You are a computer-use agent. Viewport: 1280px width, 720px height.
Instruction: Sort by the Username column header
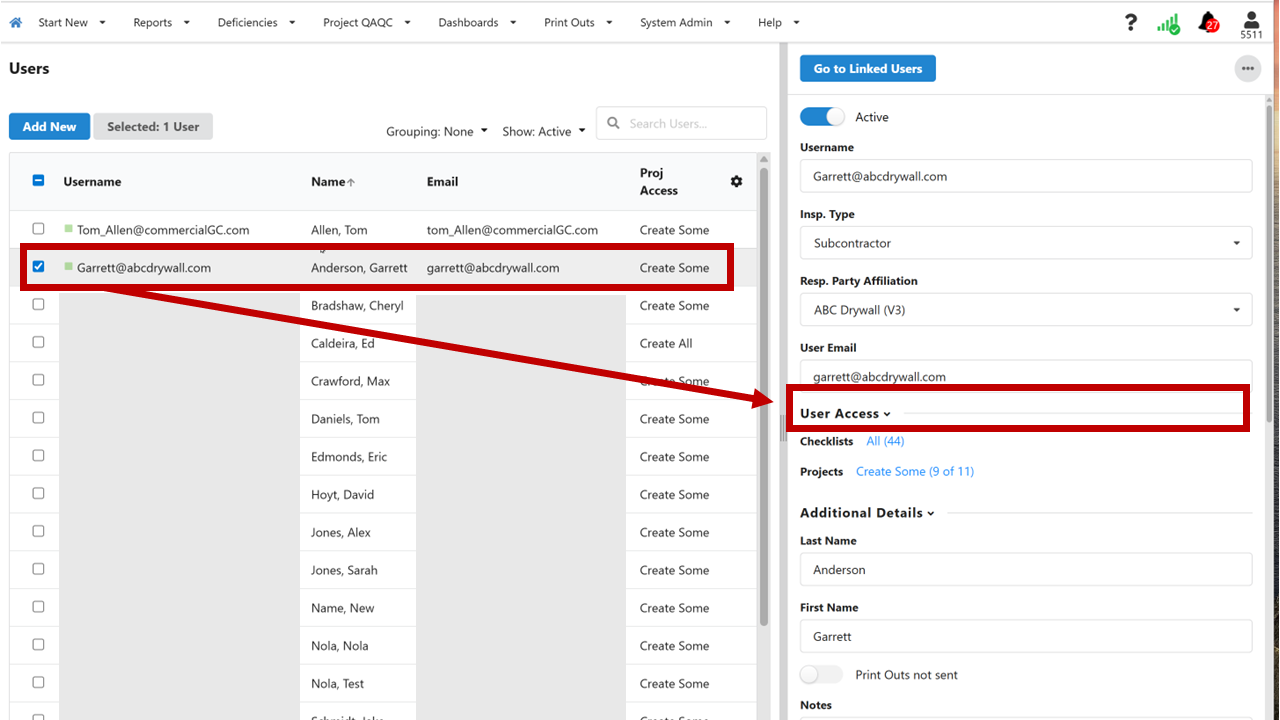coord(92,182)
